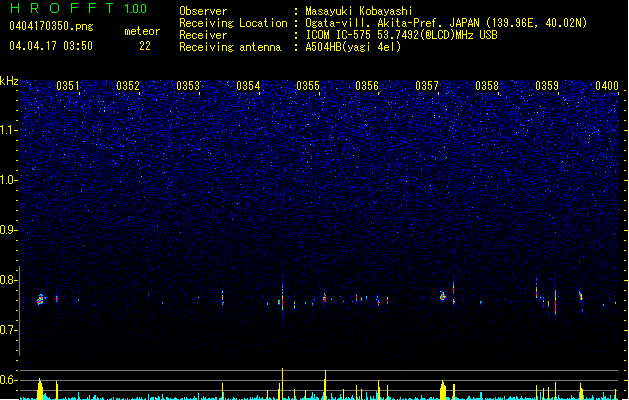This screenshot has width=629, height=400.
Task: Click the 0356 time axis label
Action: 367,86
